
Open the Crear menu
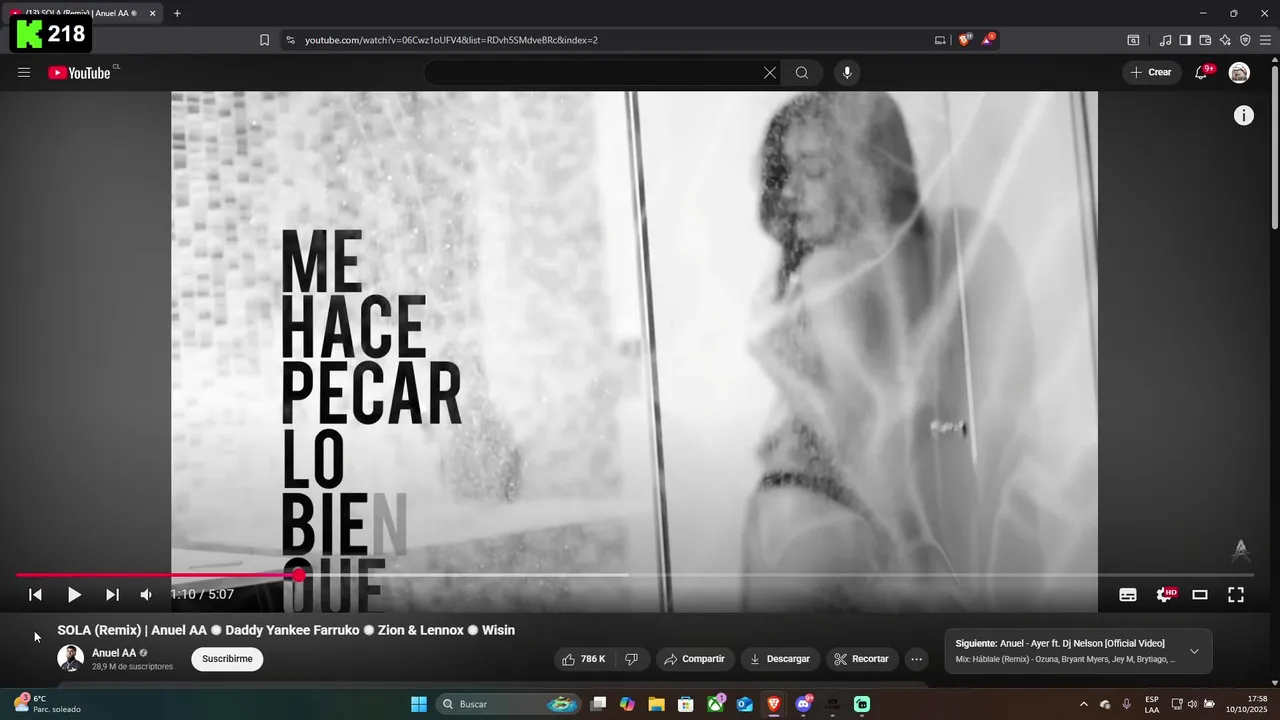pyautogui.click(x=1152, y=73)
